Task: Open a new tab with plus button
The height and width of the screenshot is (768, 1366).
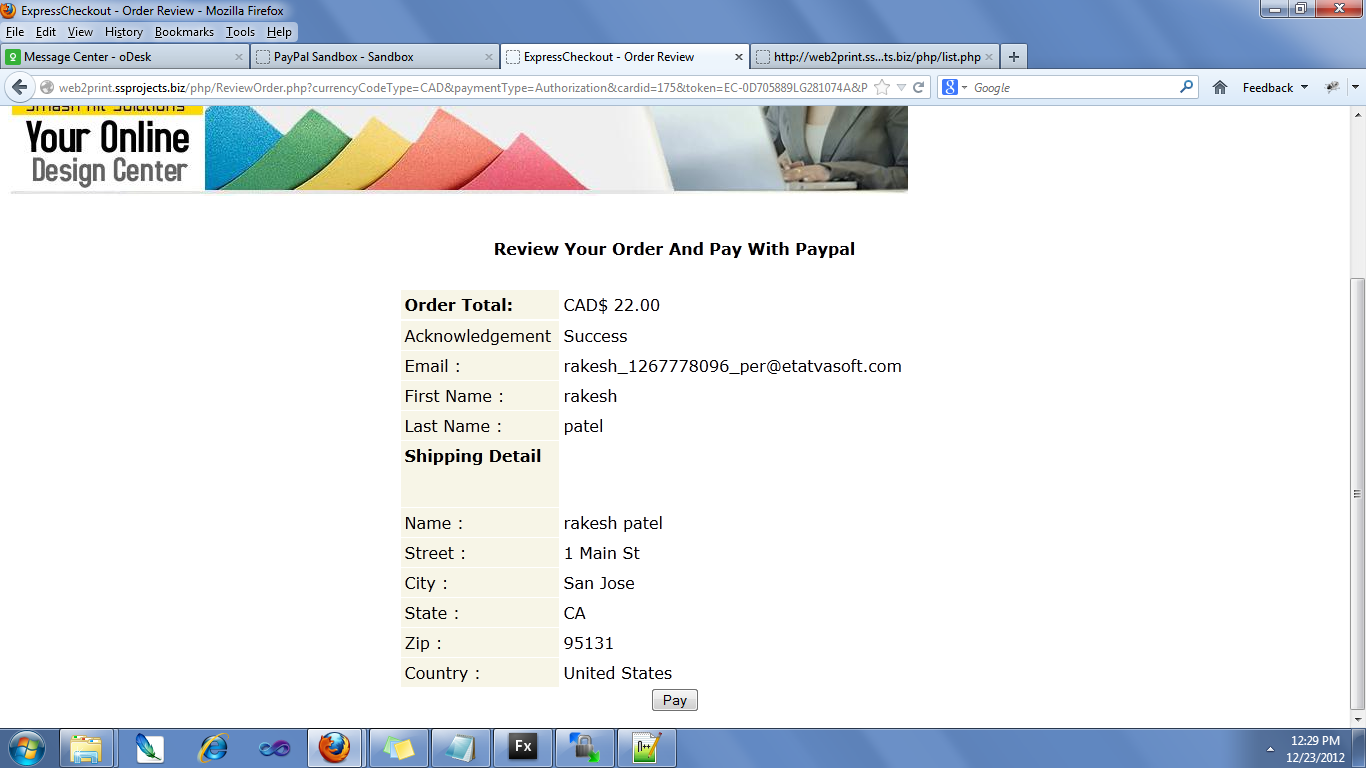Action: [1014, 57]
